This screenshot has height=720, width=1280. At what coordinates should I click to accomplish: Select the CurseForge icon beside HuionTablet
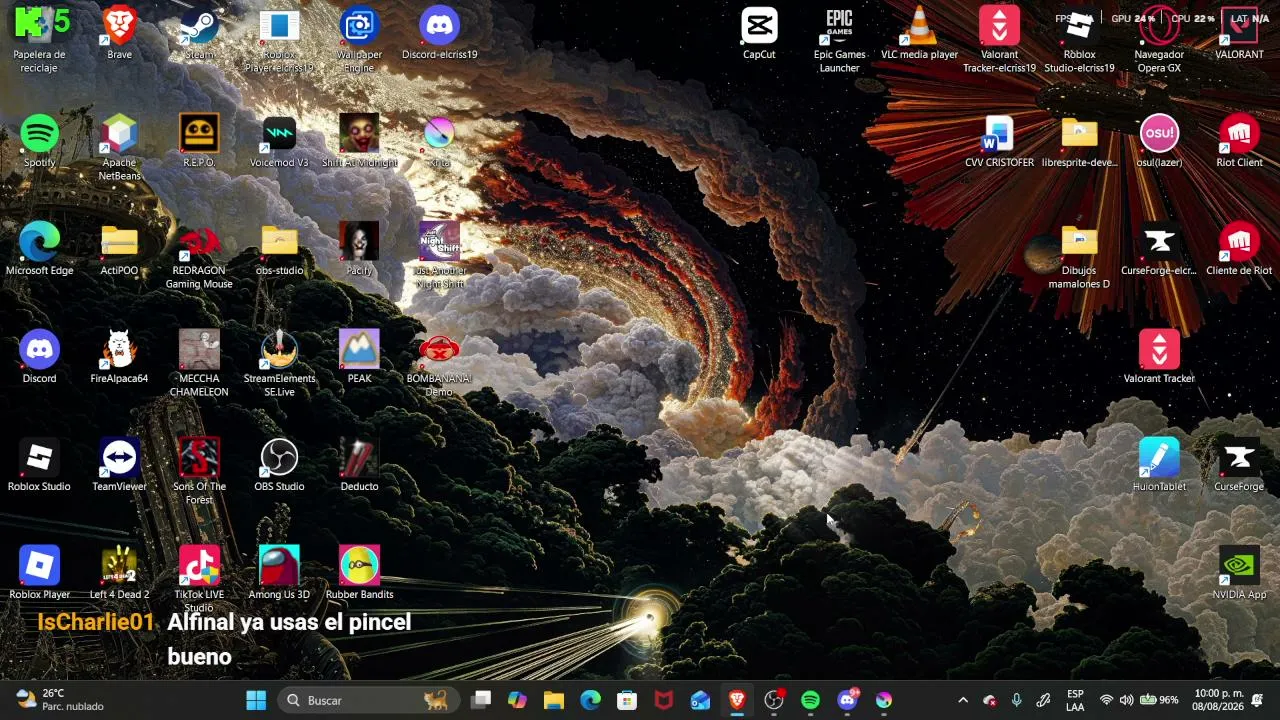click(1239, 465)
